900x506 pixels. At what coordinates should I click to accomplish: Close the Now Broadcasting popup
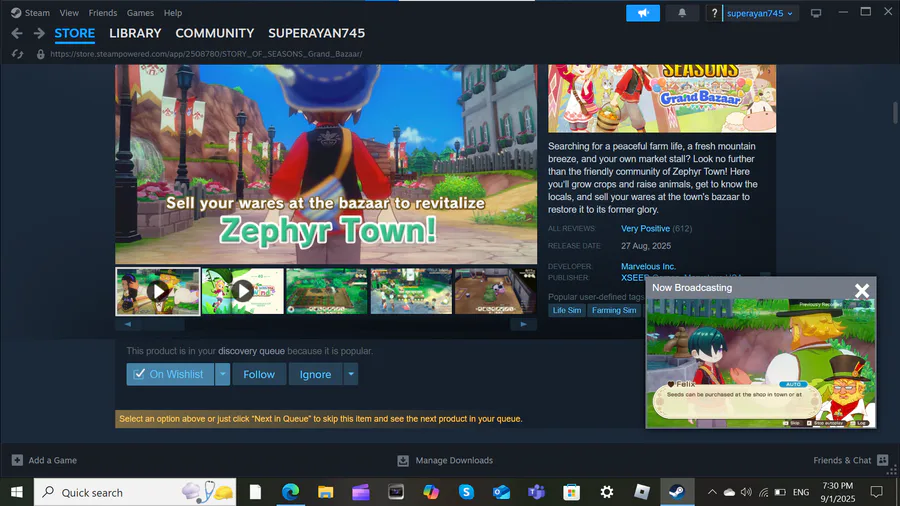(862, 290)
